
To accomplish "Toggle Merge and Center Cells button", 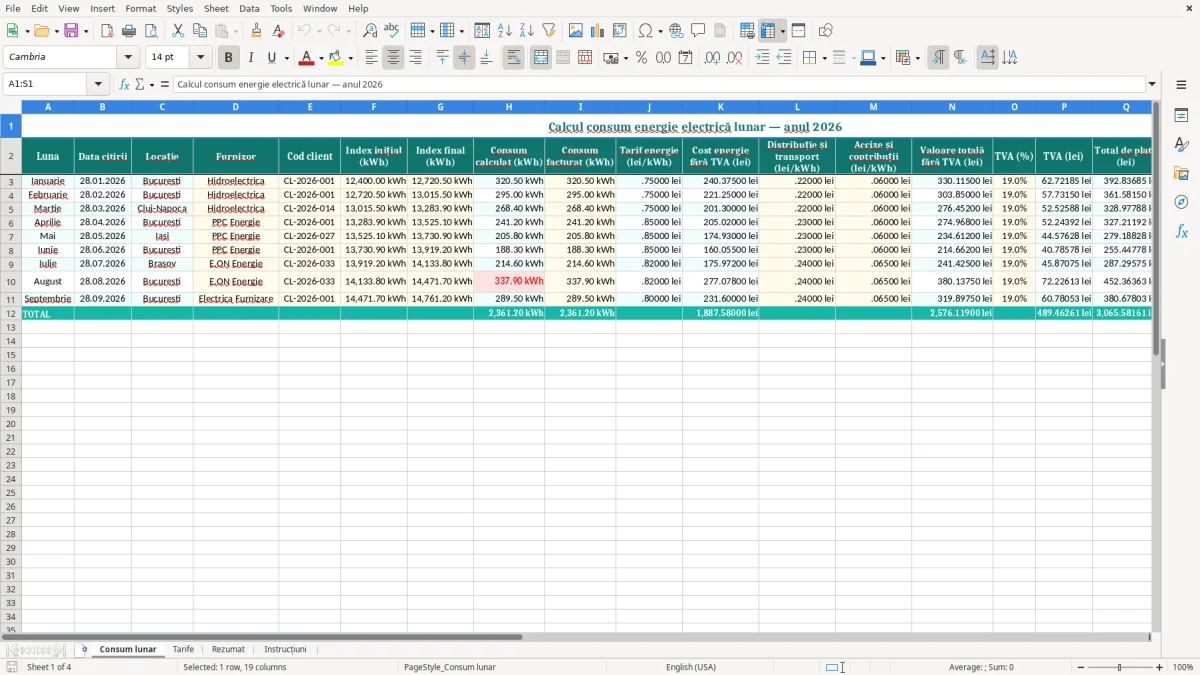I will pos(541,58).
